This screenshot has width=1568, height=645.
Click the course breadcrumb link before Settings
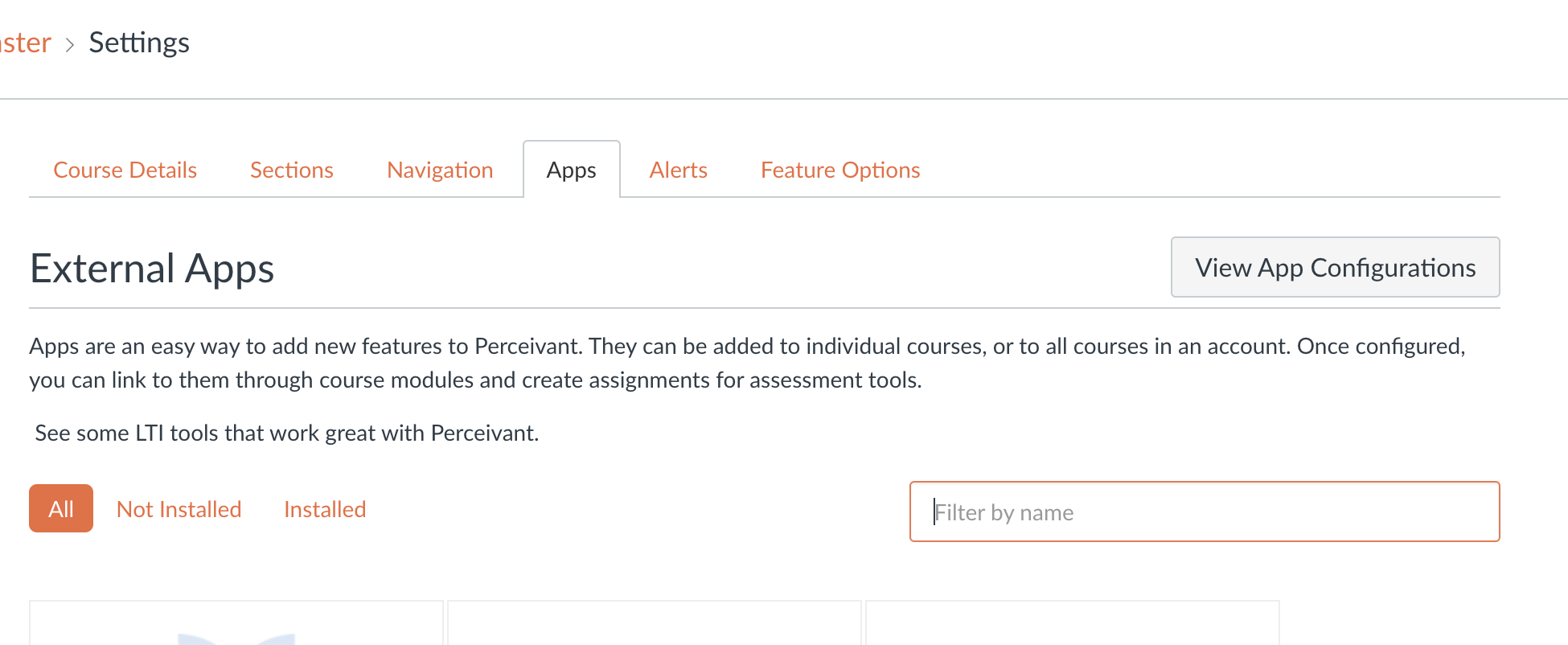pos(26,42)
